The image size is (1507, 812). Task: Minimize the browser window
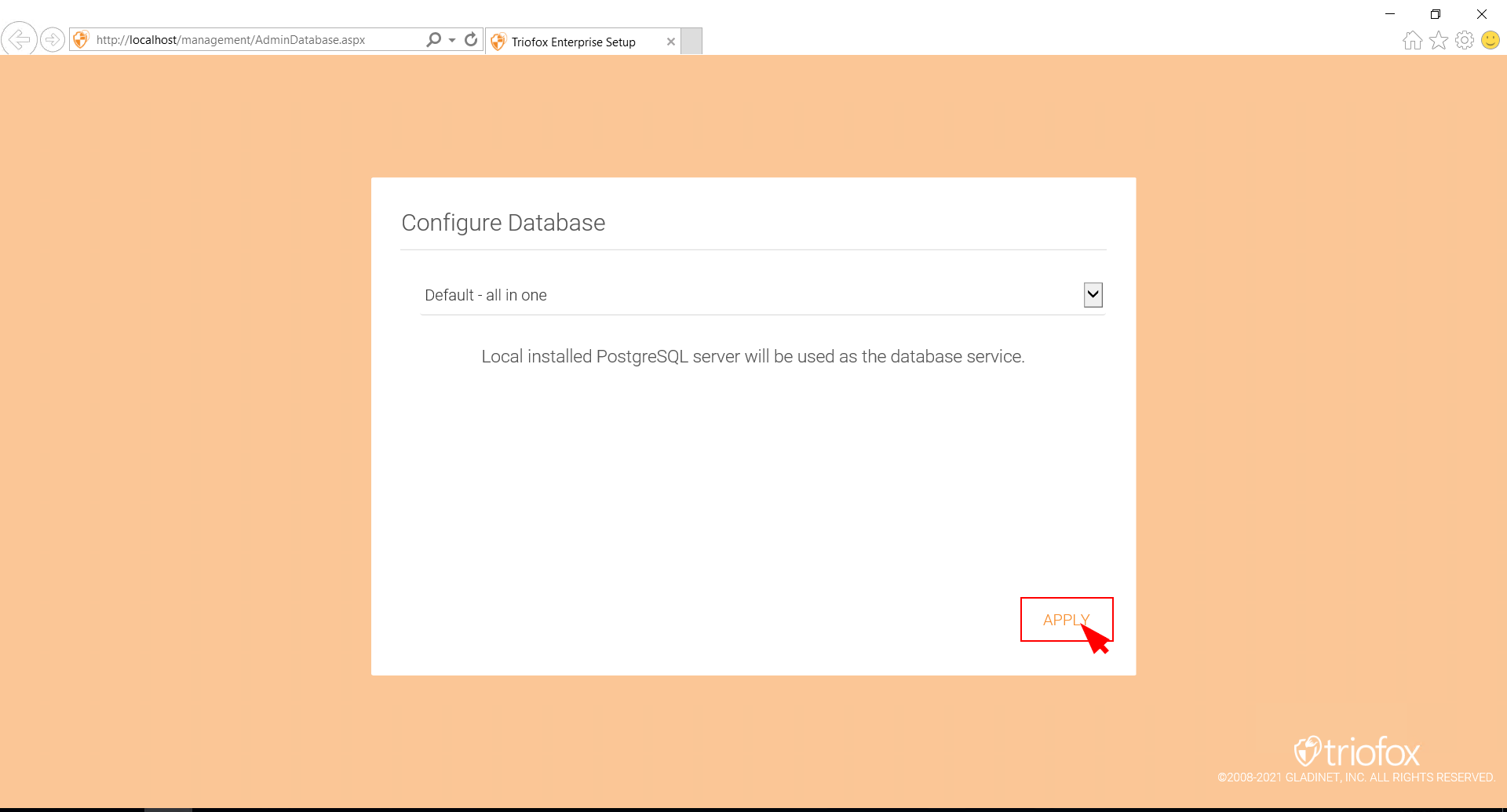point(1390,14)
